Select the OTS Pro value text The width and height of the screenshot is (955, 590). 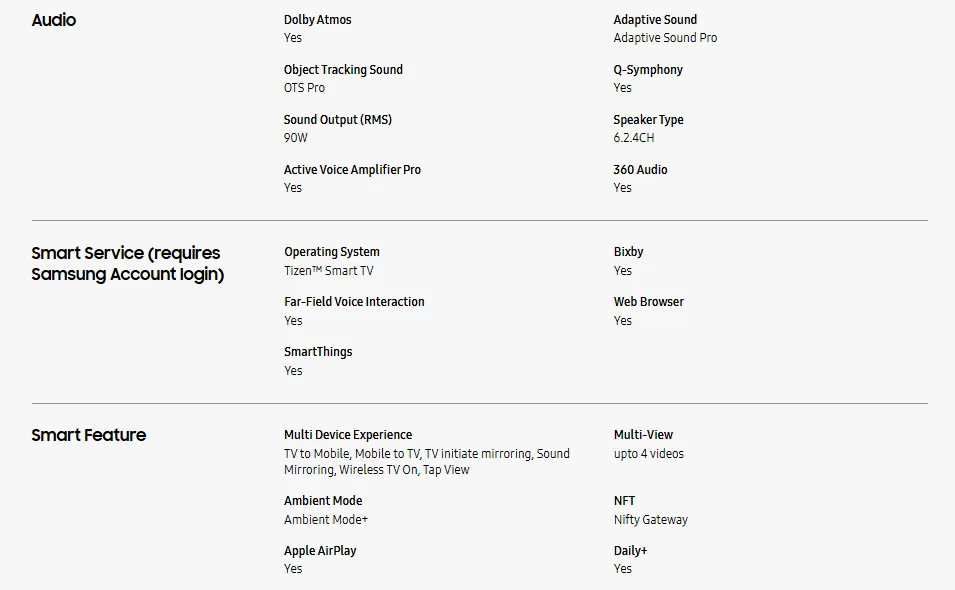304,88
